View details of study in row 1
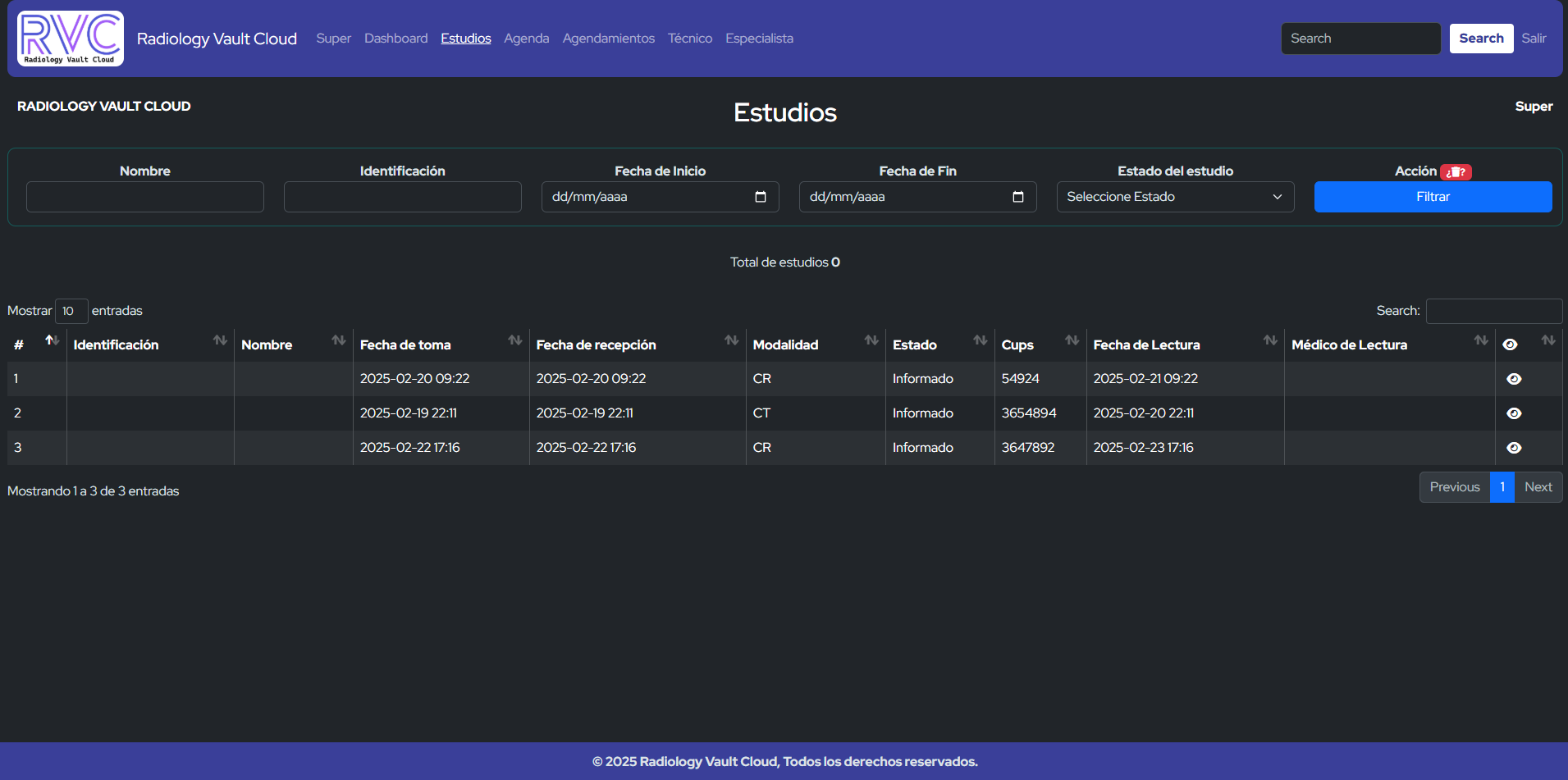1568x780 pixels. (x=1514, y=378)
